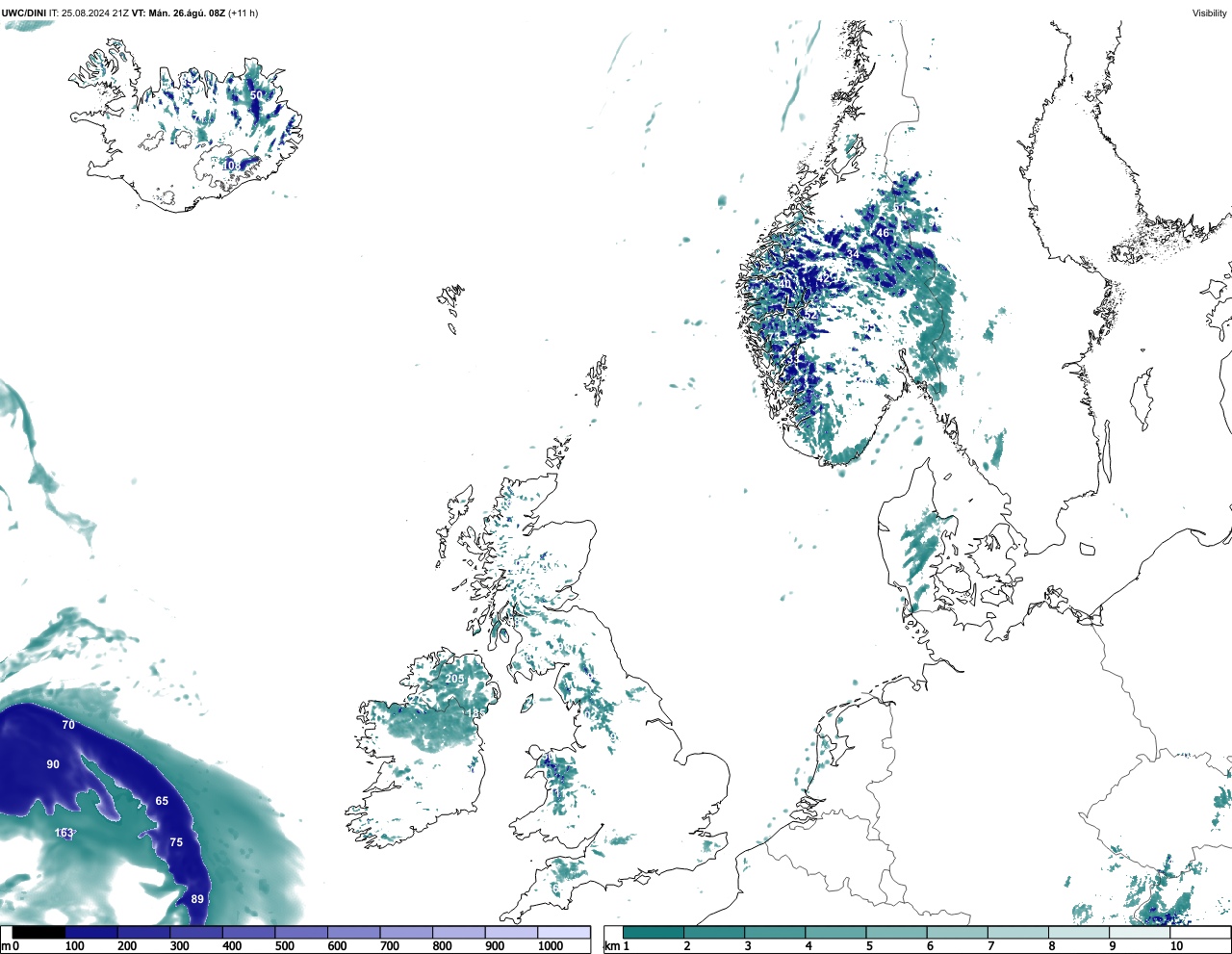
Task: Select the 1–2 km teal swatch
Action: click(x=654, y=932)
